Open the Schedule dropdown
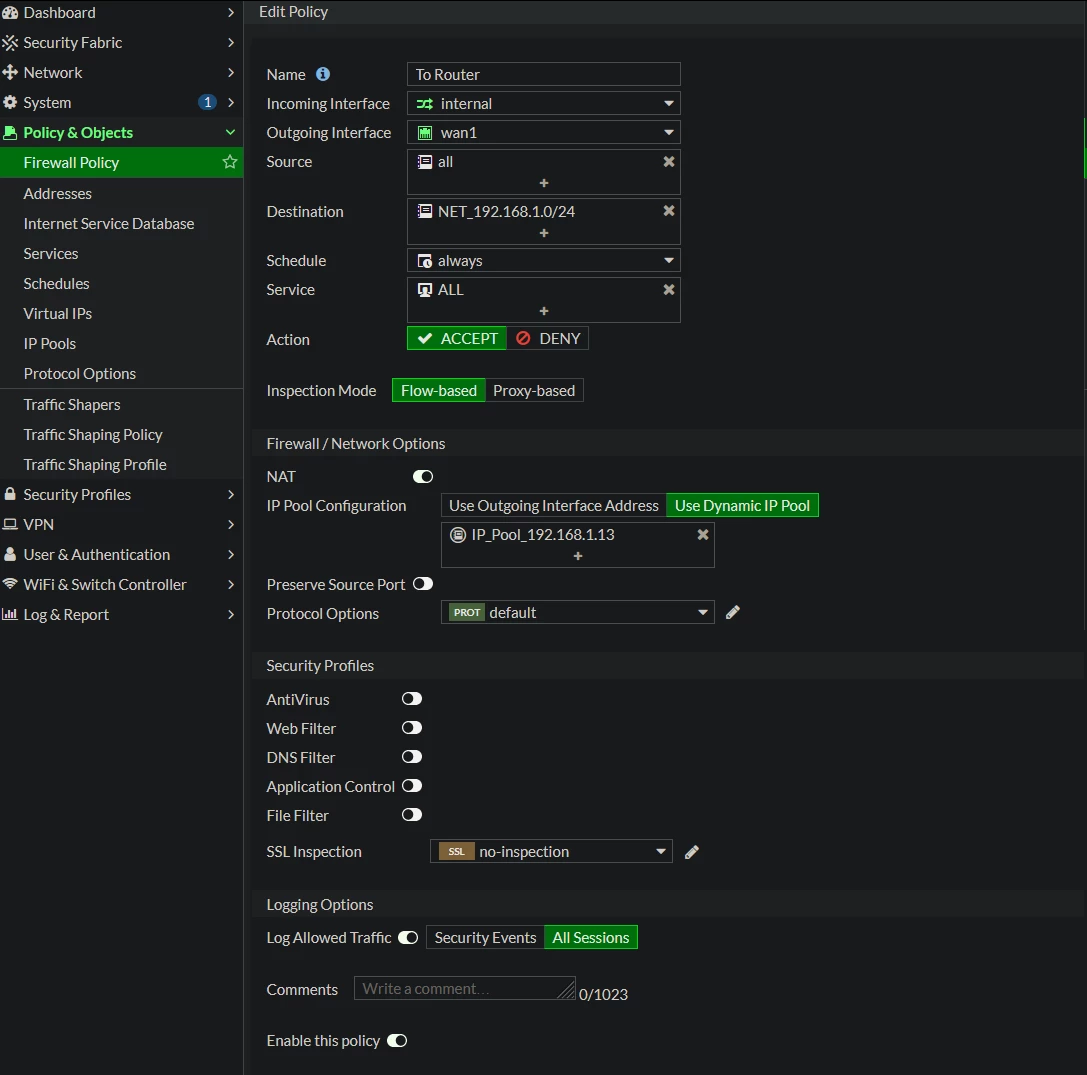 coord(544,261)
